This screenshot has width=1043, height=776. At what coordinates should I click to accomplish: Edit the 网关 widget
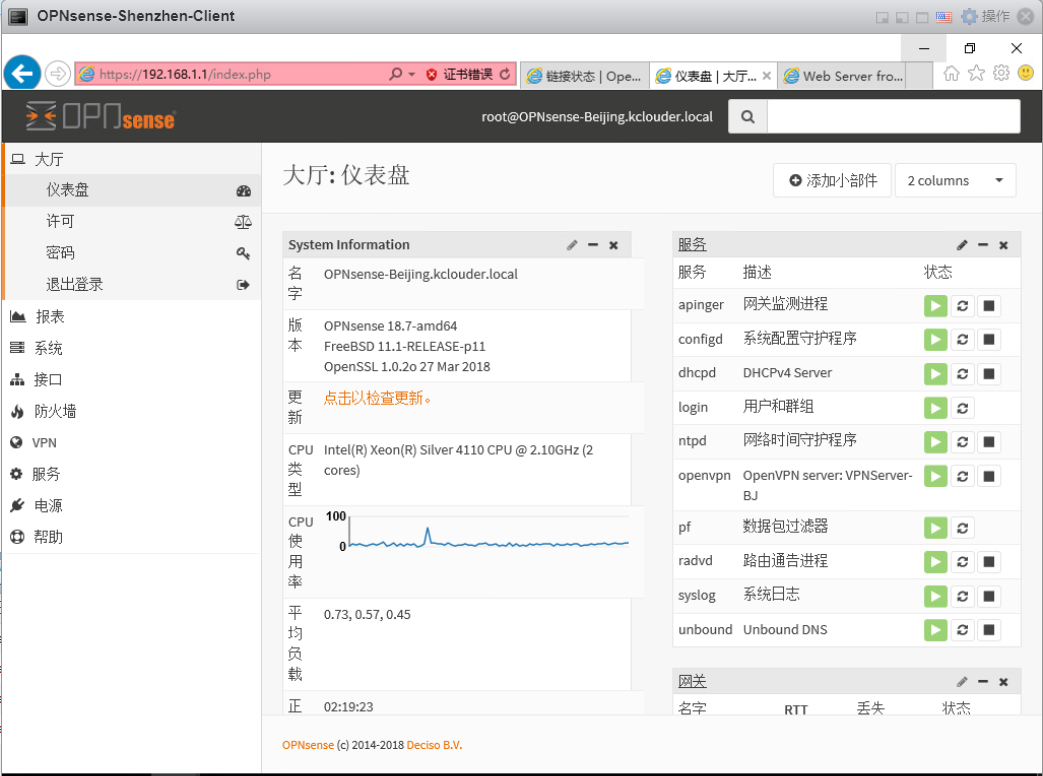962,682
